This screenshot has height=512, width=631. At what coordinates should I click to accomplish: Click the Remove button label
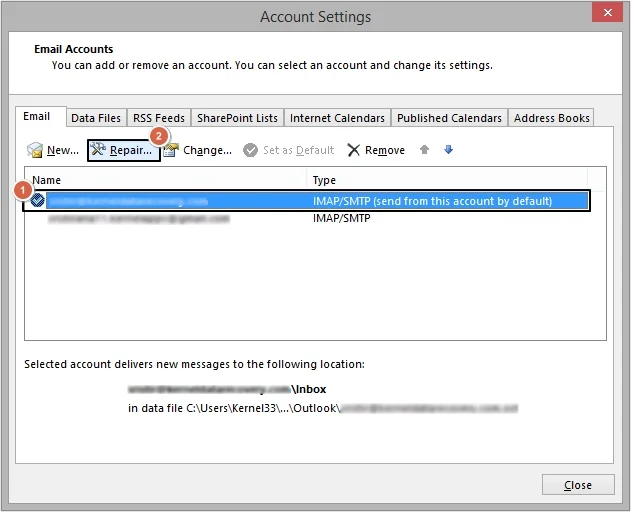coord(385,150)
